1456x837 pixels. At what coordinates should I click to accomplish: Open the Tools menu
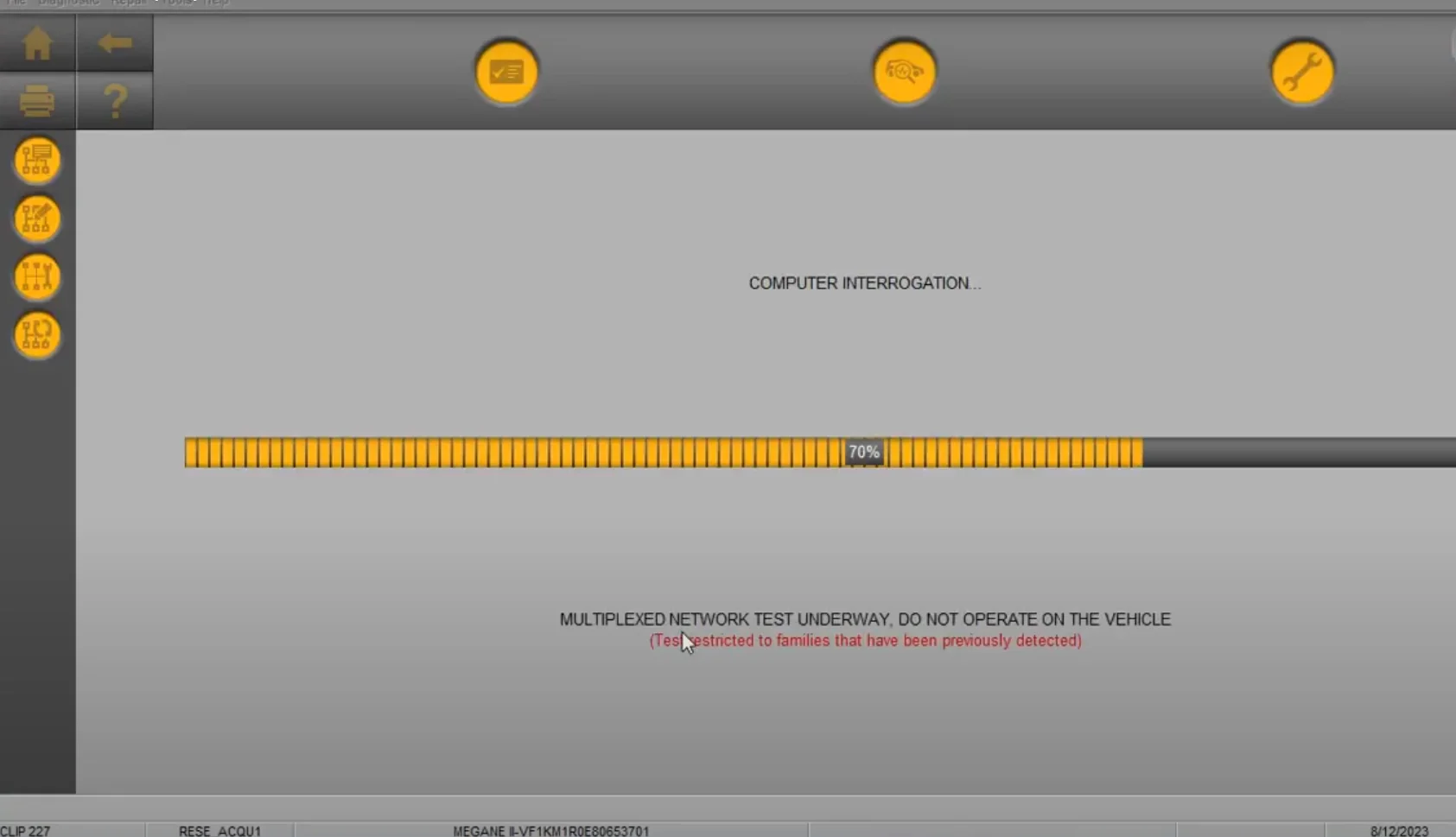coord(177,3)
